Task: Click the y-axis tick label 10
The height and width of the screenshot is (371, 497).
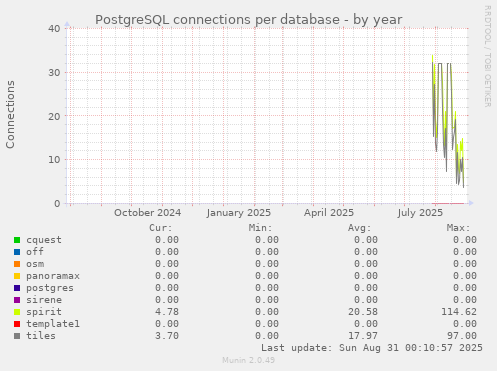Action: point(54,160)
